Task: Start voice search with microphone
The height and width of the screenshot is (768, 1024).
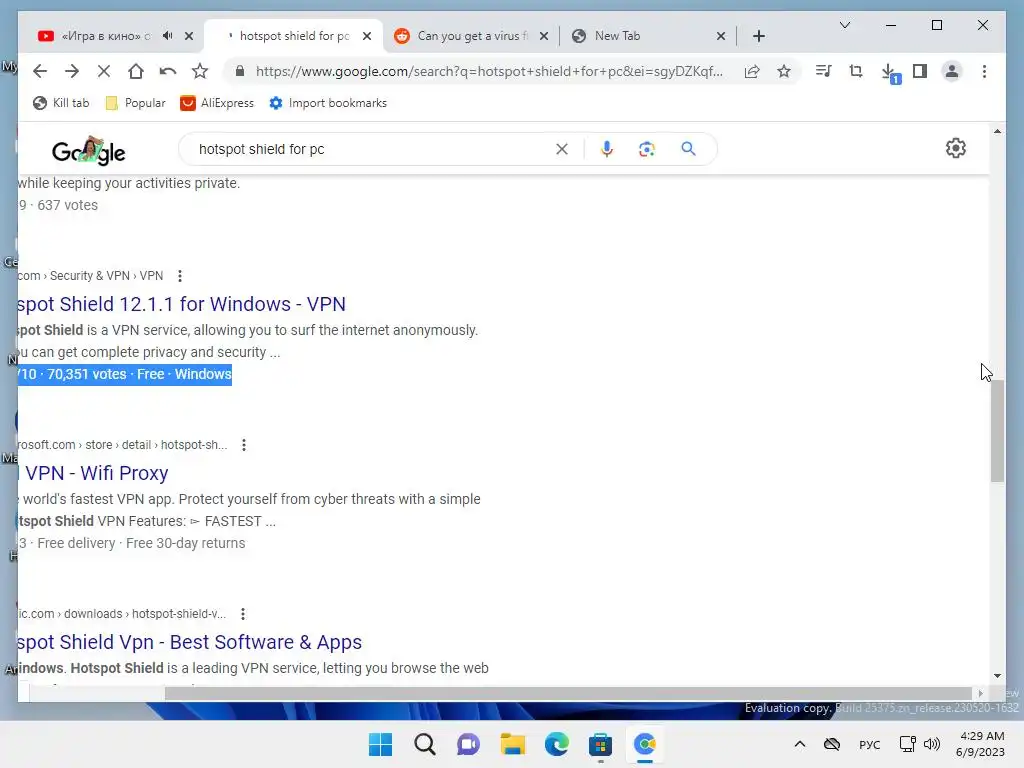Action: click(607, 149)
